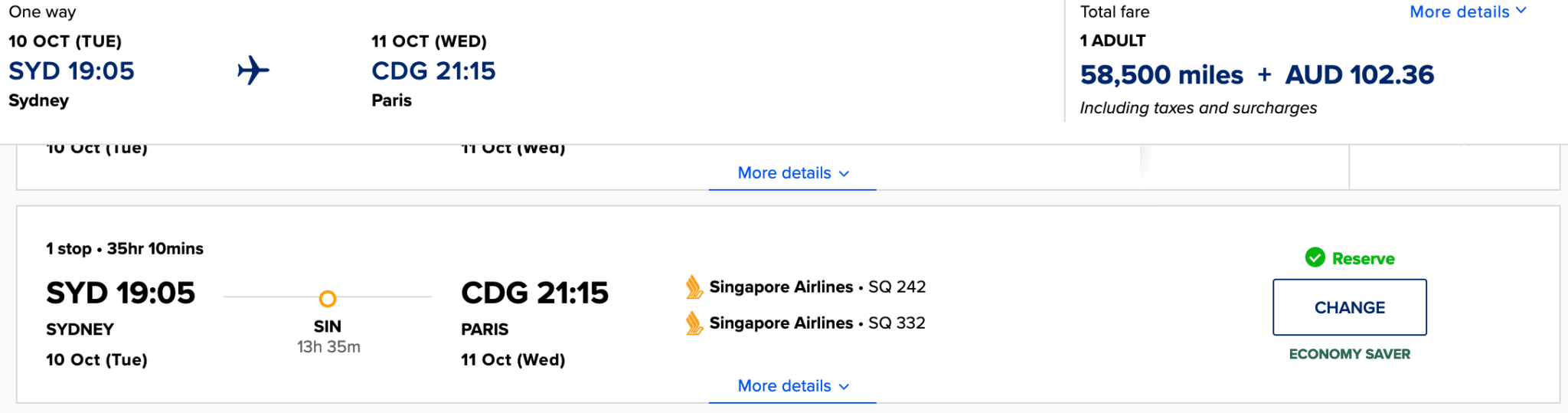
Task: Expand Total fare More details chevron
Action: pyautogui.click(x=1521, y=11)
